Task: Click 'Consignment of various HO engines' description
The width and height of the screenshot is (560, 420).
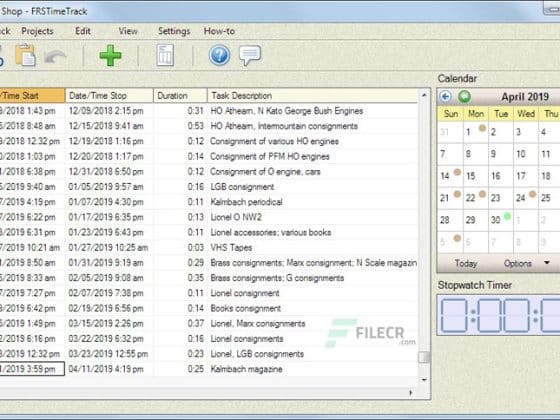Action: point(274,141)
